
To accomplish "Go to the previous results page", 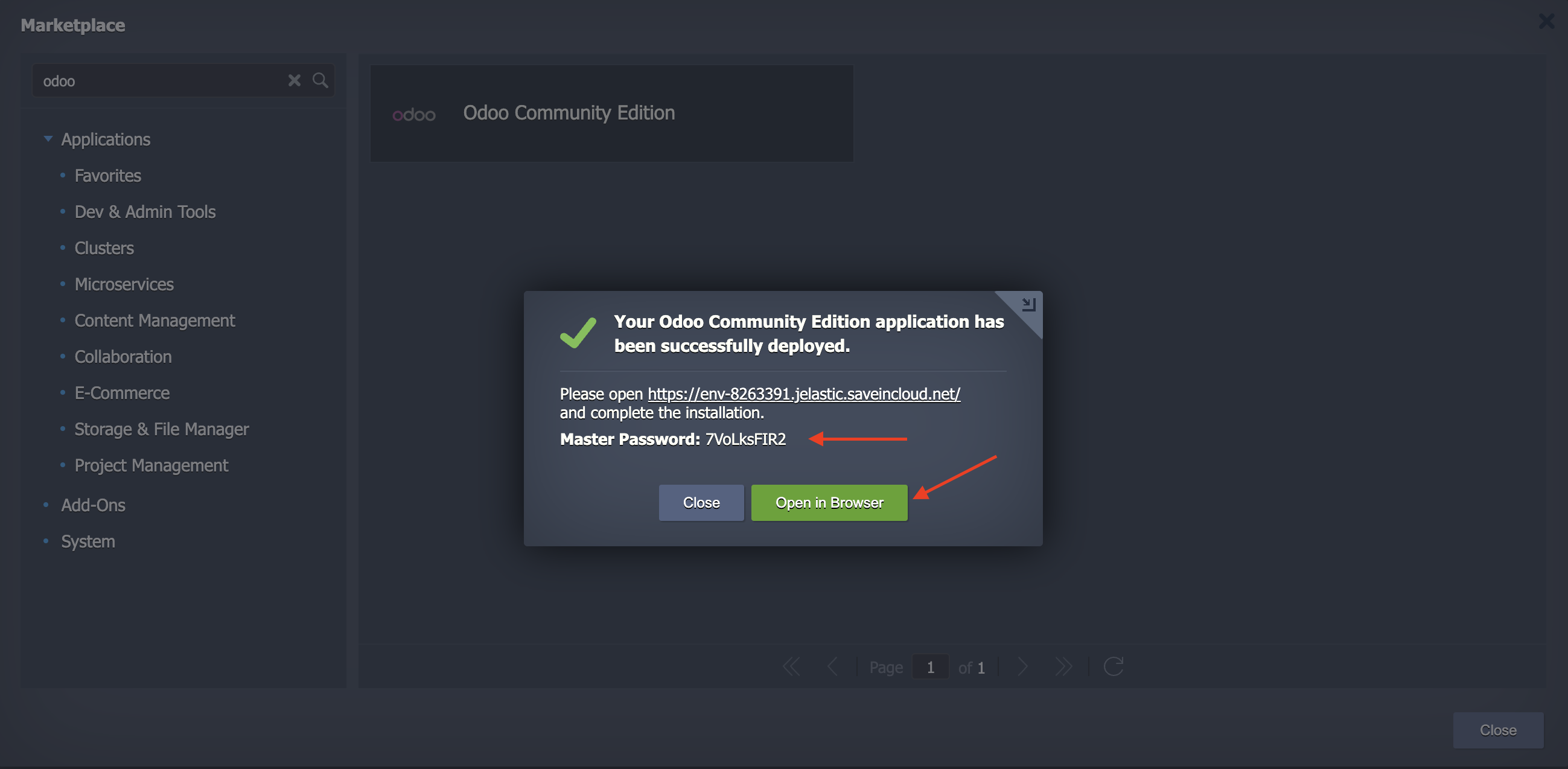I will 833,667.
